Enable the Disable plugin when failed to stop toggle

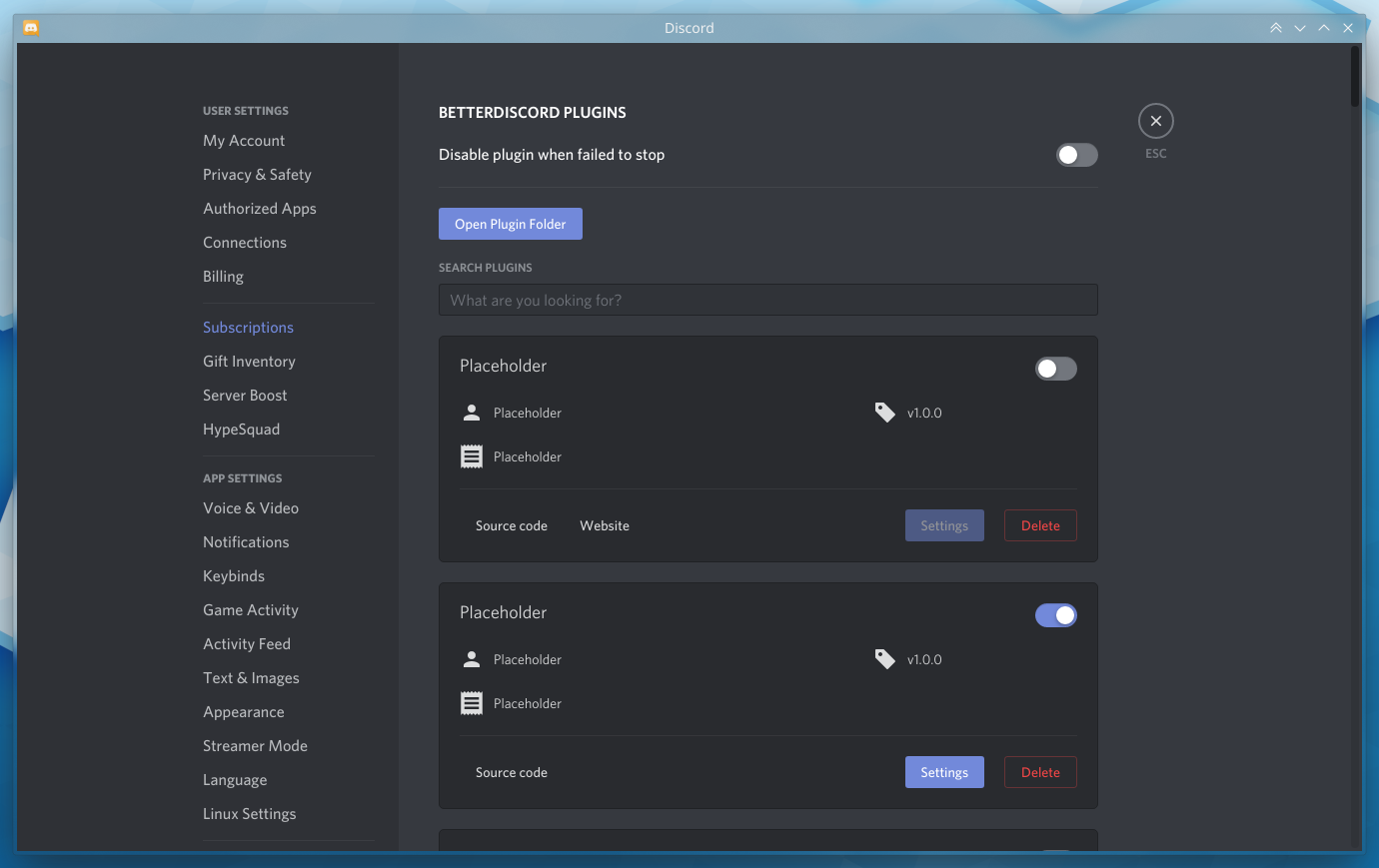[x=1076, y=155]
